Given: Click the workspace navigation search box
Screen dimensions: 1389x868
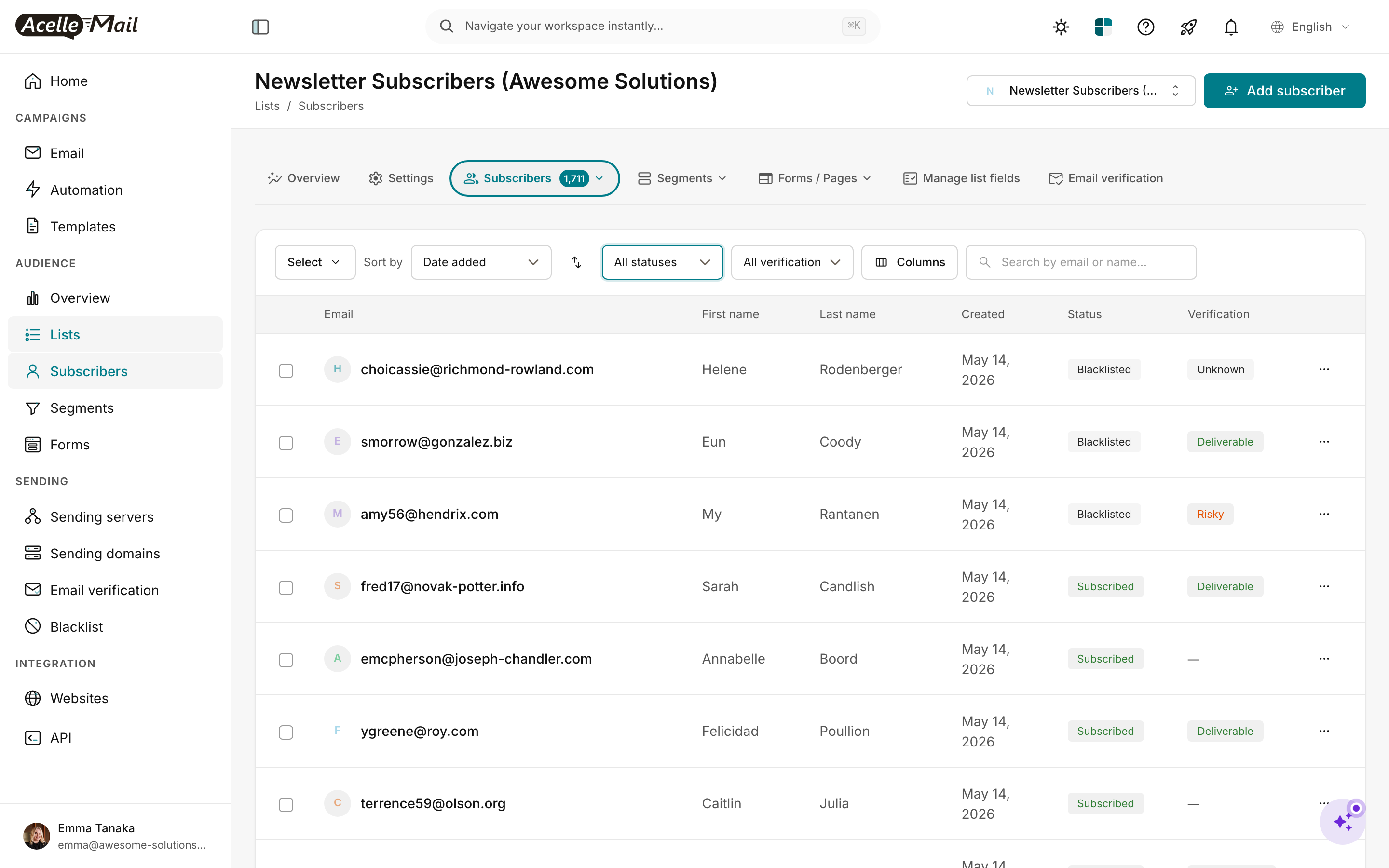Looking at the screenshot, I should [653, 27].
